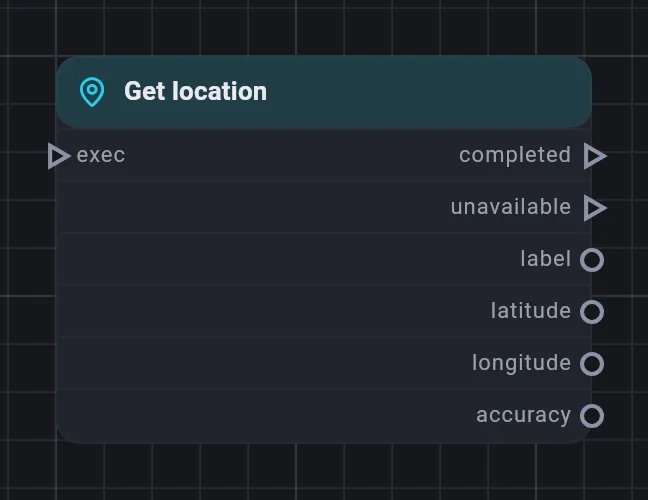Click the completed output triangle pin
This screenshot has height=500, width=648.
[x=595, y=156]
